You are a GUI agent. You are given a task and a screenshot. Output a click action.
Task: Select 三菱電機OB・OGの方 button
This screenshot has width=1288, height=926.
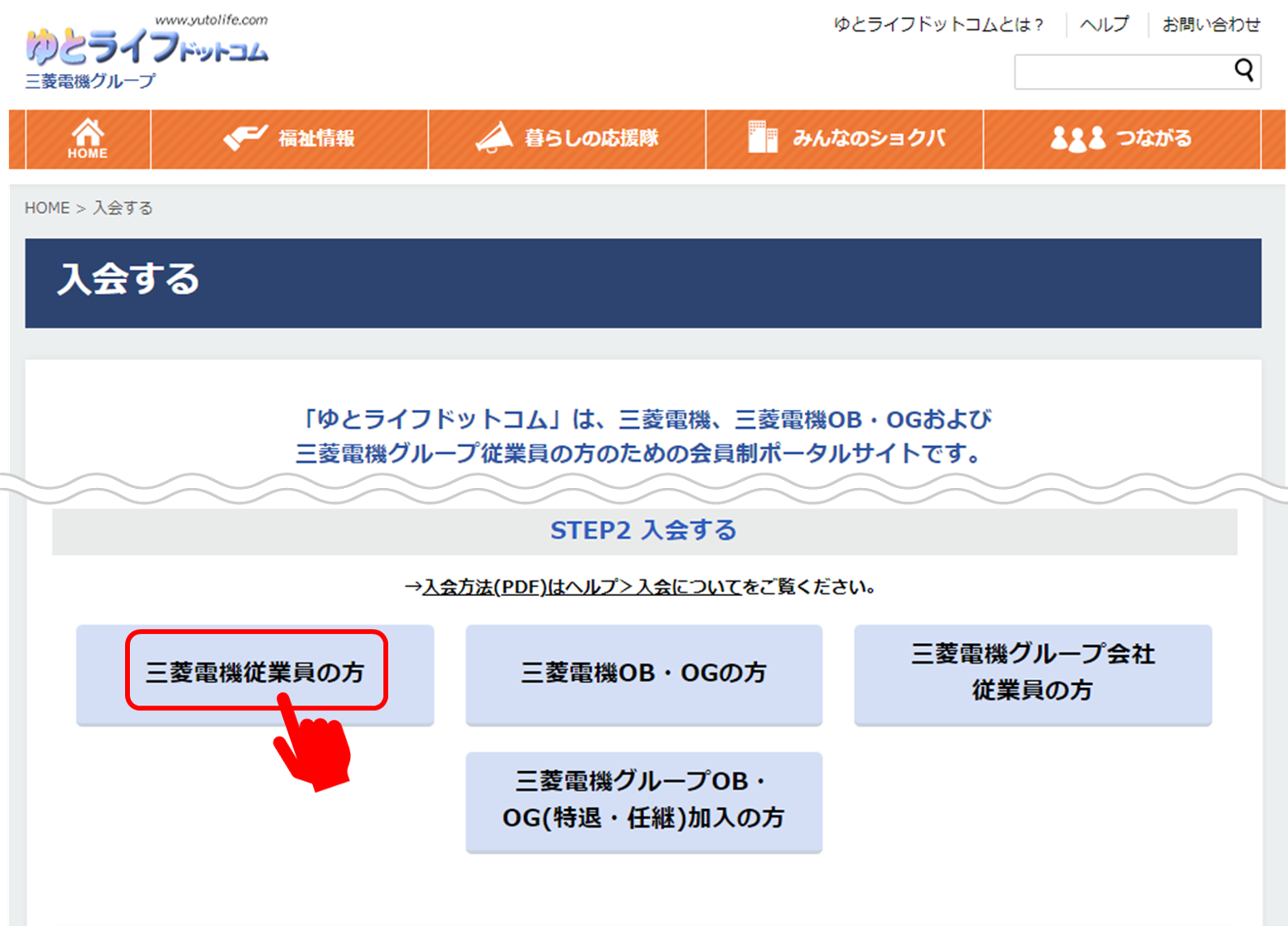(x=644, y=674)
